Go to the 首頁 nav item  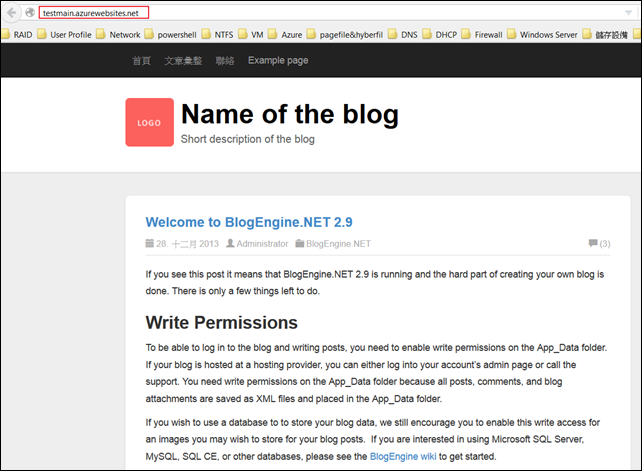pyautogui.click(x=141, y=60)
